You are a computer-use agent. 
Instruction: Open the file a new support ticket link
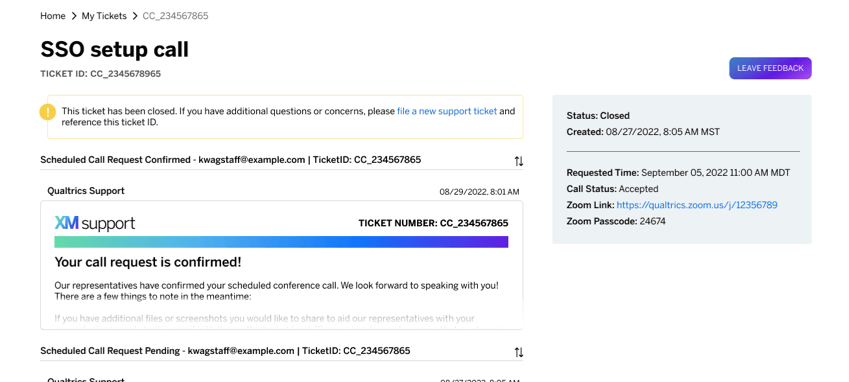click(447, 111)
